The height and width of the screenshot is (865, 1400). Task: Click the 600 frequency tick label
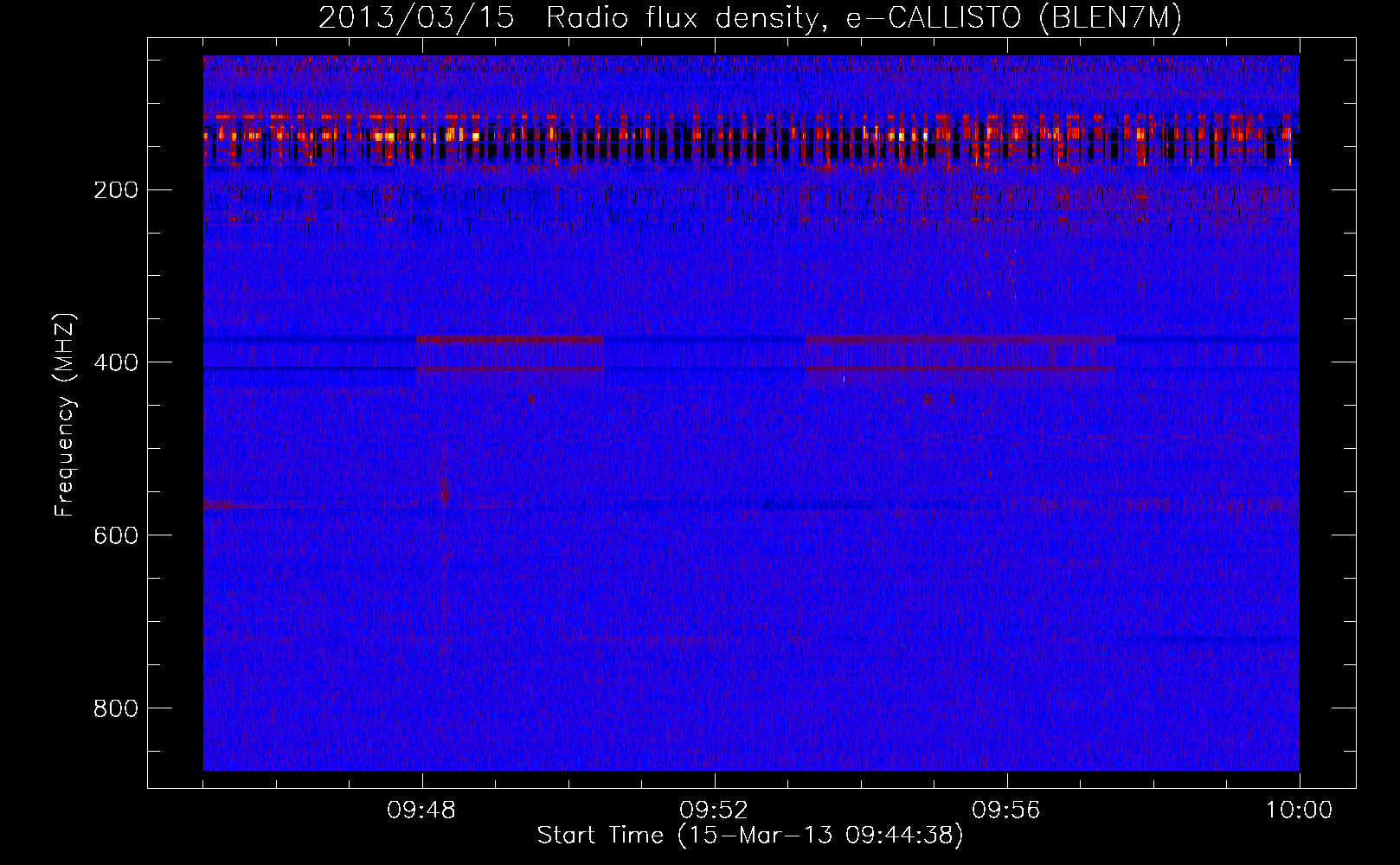(x=116, y=535)
